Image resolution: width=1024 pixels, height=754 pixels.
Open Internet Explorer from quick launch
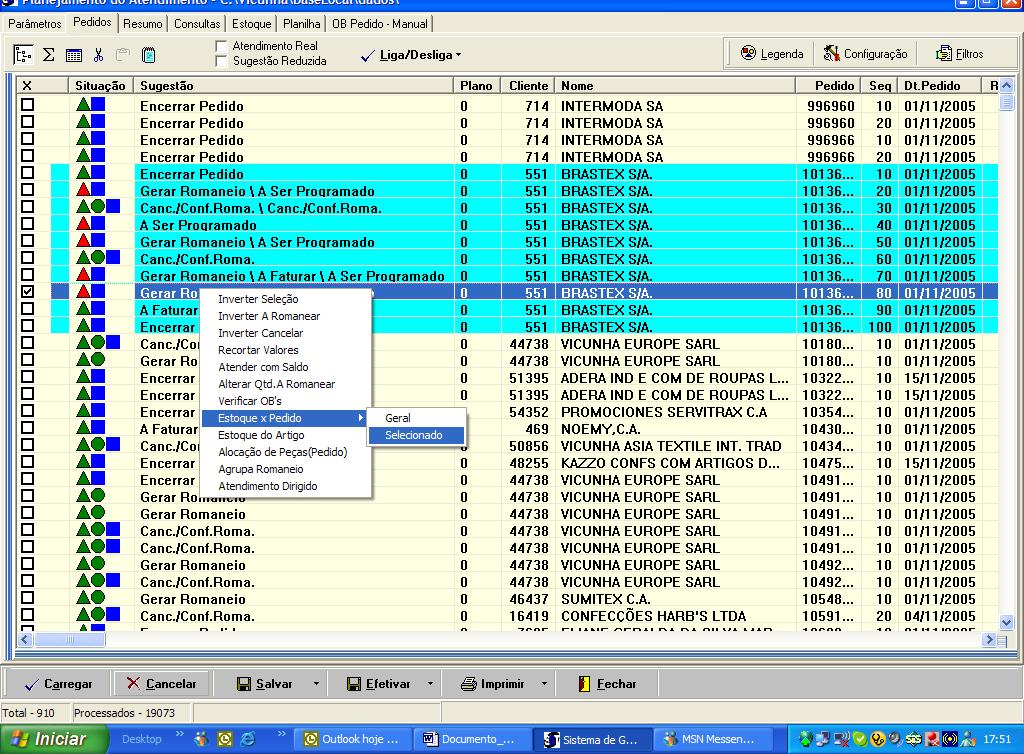click(x=247, y=740)
